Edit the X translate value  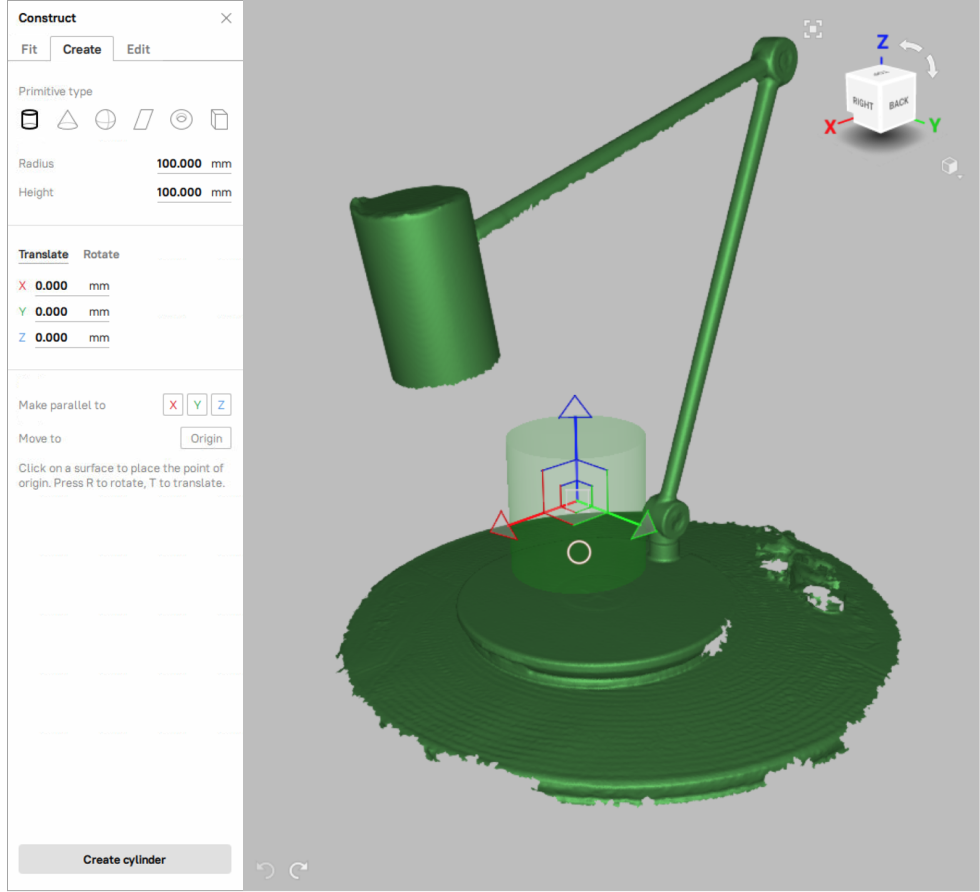tap(72, 286)
